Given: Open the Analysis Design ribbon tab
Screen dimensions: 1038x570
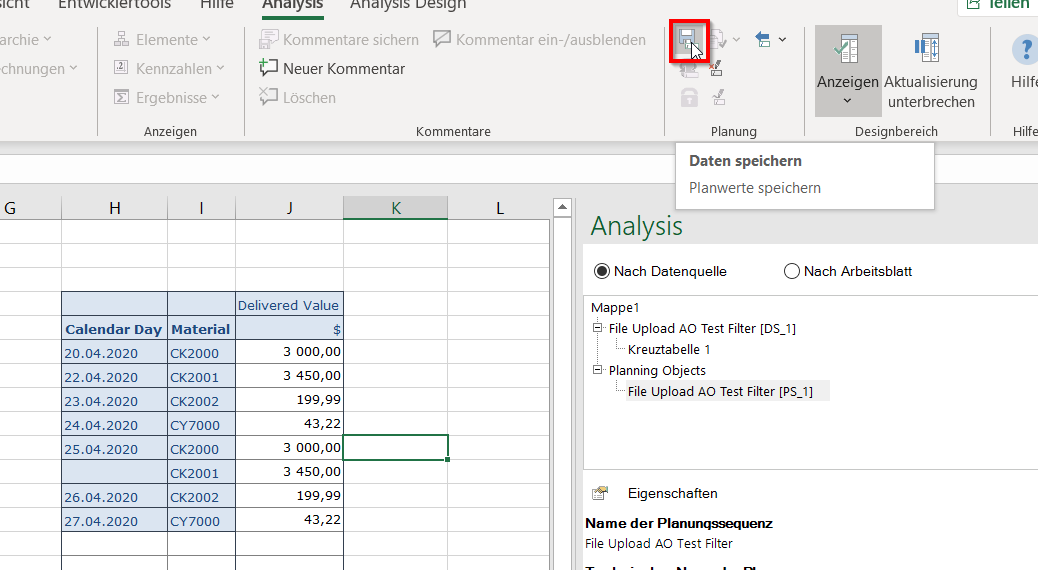Looking at the screenshot, I should pyautogui.click(x=408, y=5).
